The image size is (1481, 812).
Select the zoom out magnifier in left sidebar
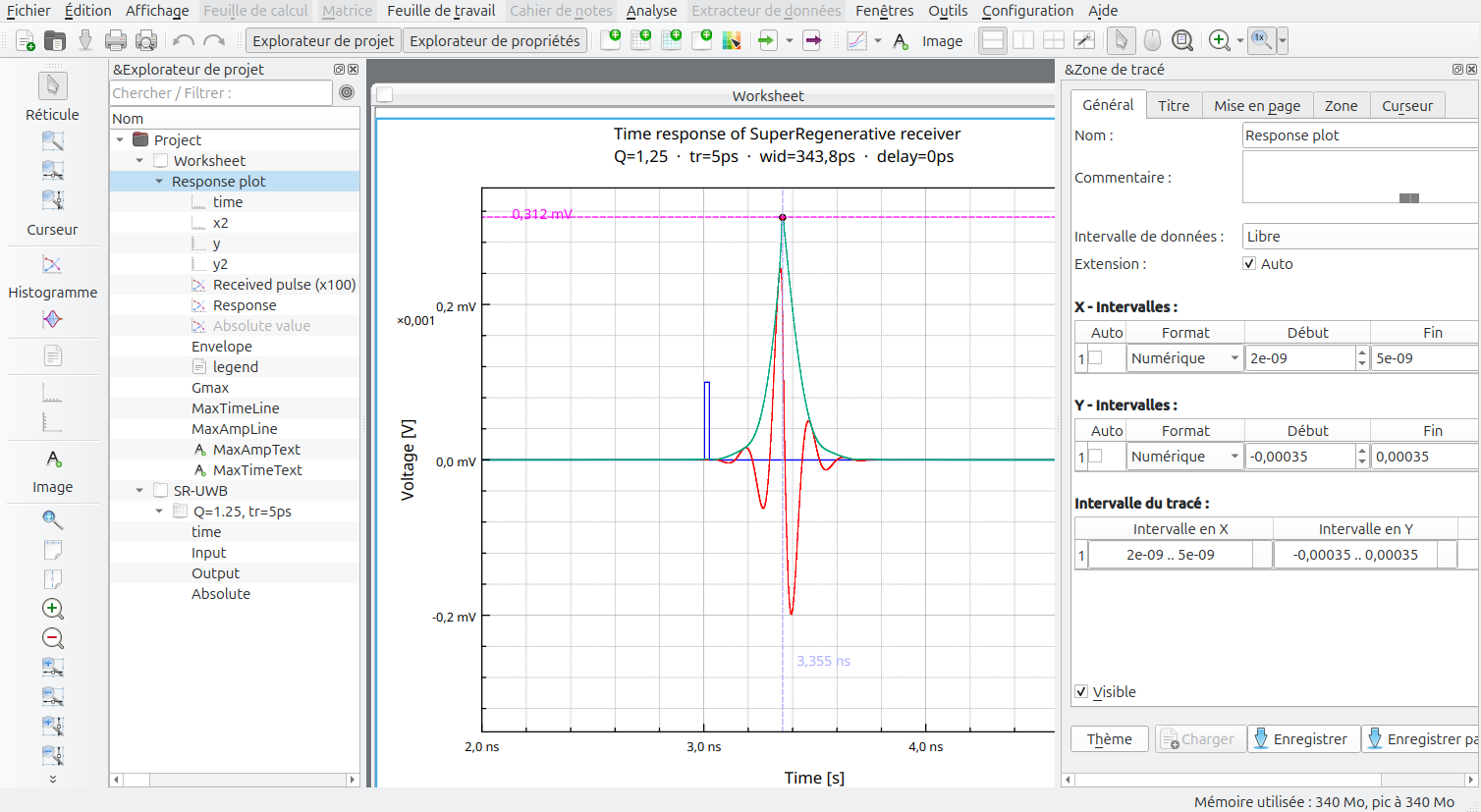click(x=53, y=638)
